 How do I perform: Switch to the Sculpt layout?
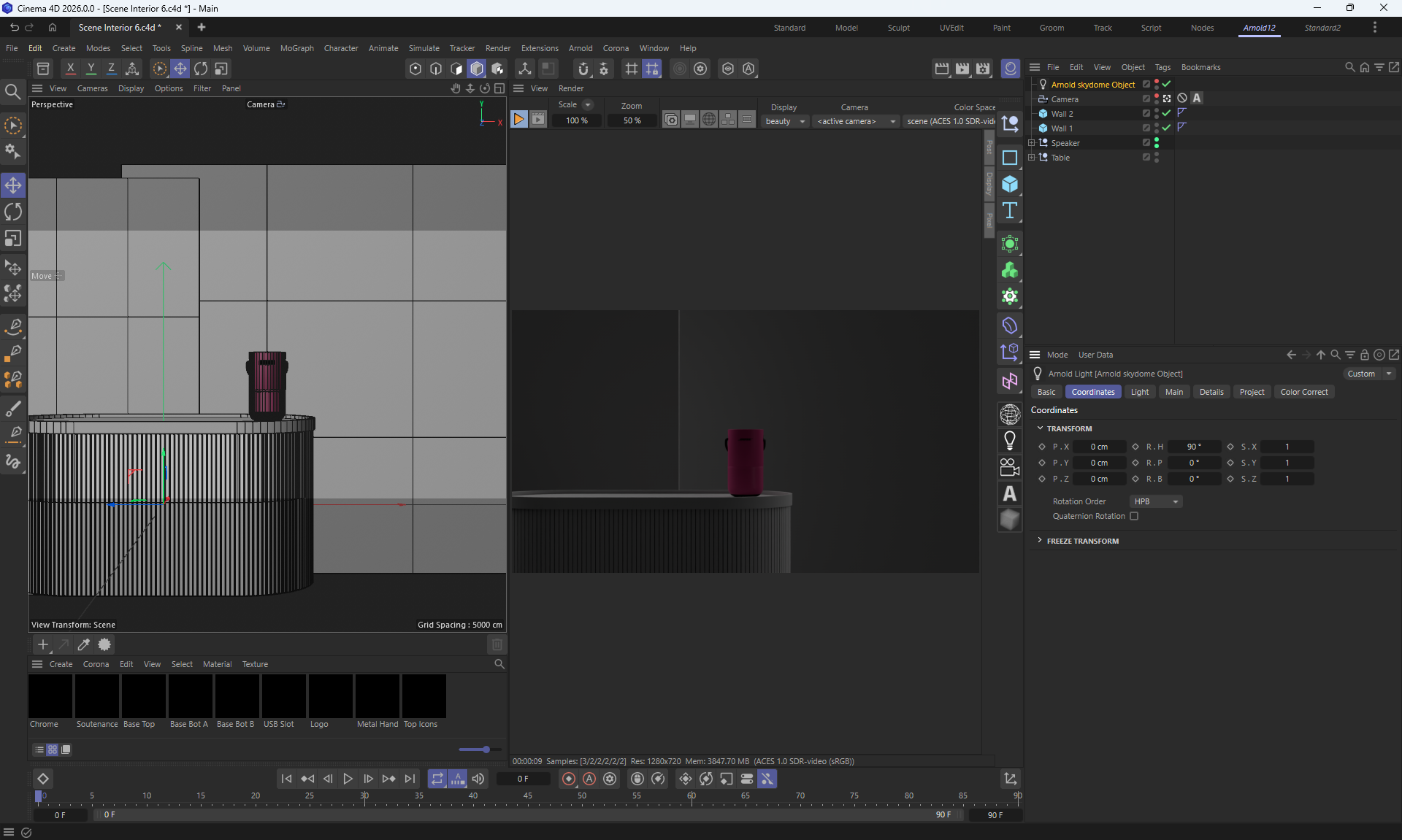click(x=898, y=28)
